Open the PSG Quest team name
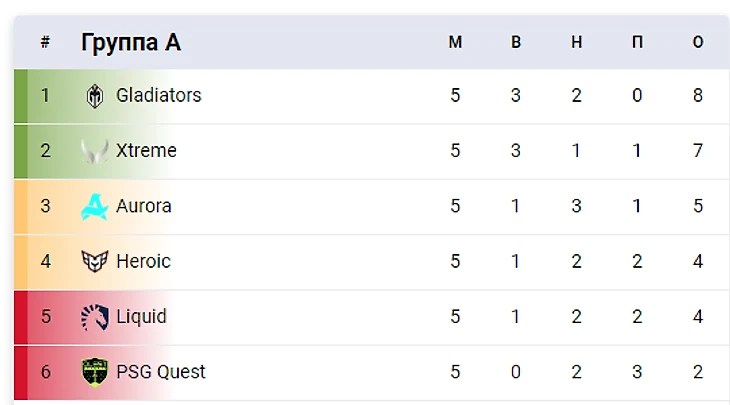The height and width of the screenshot is (405, 730). 160,372
